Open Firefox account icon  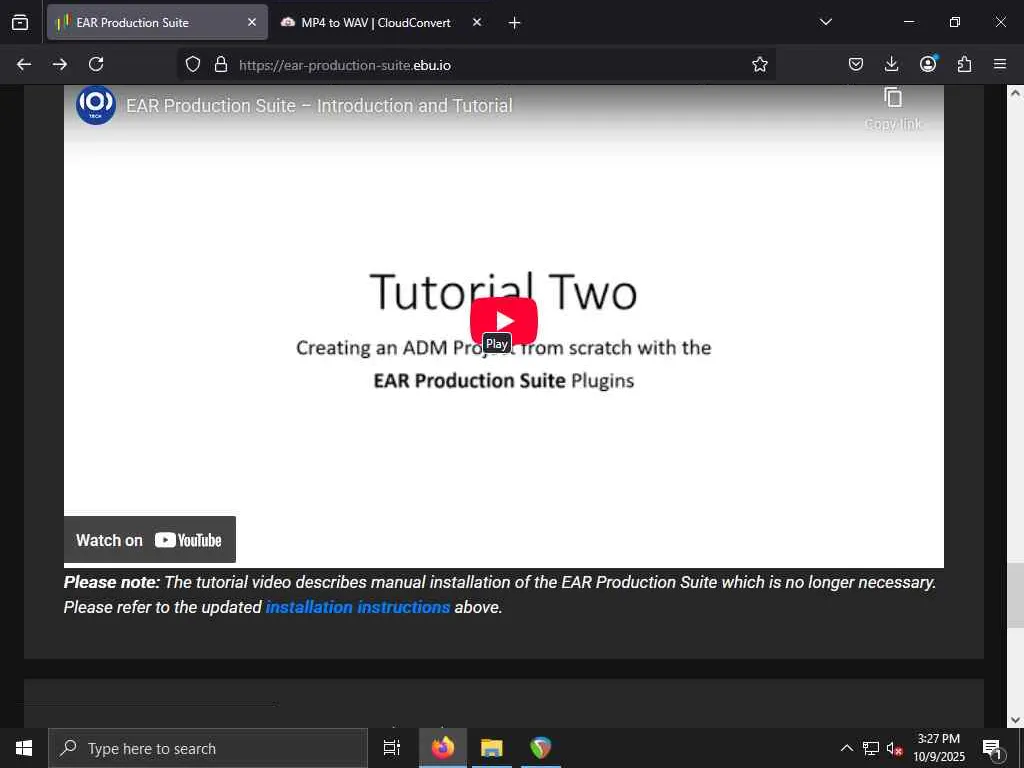click(928, 64)
